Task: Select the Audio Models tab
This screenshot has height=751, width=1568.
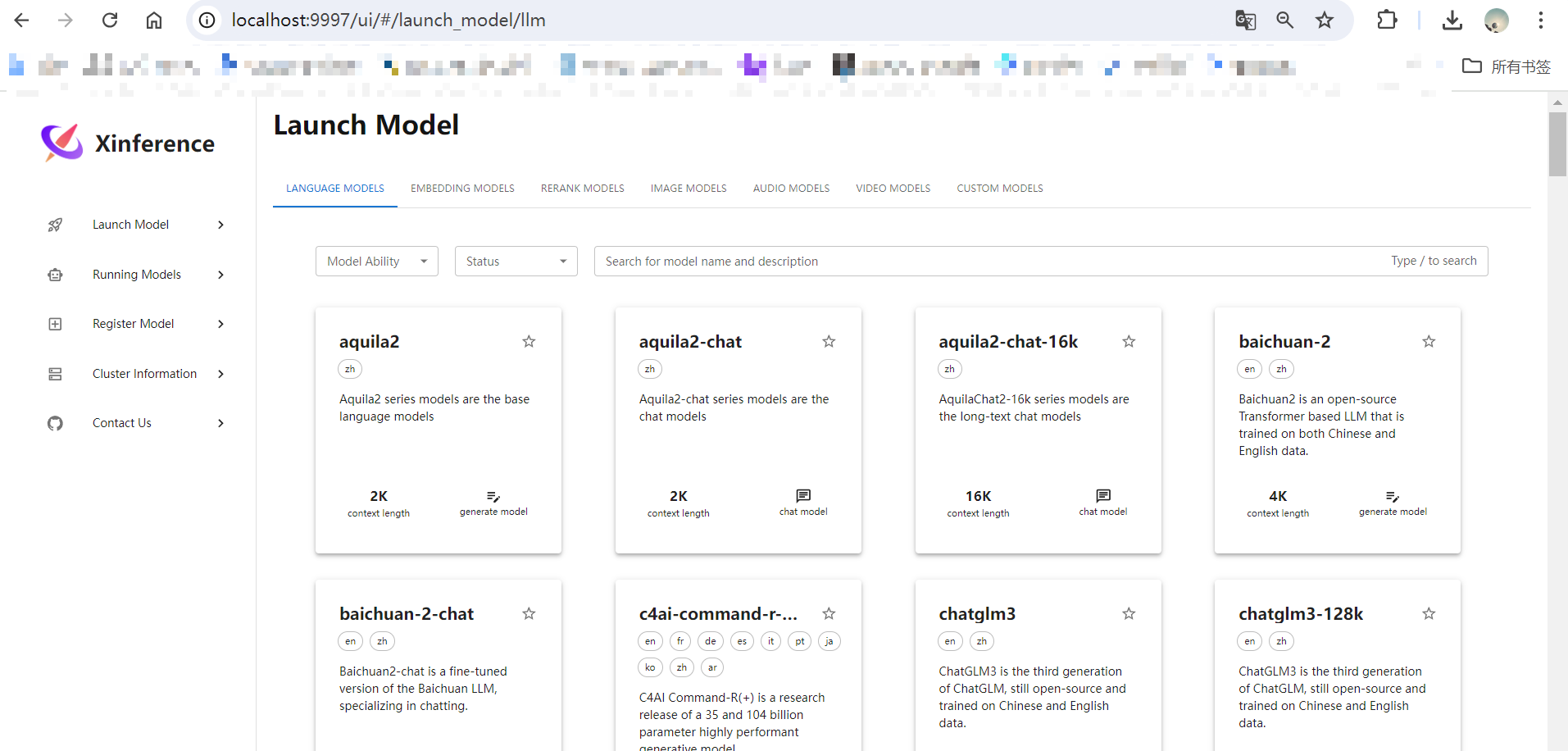Action: coord(791,189)
